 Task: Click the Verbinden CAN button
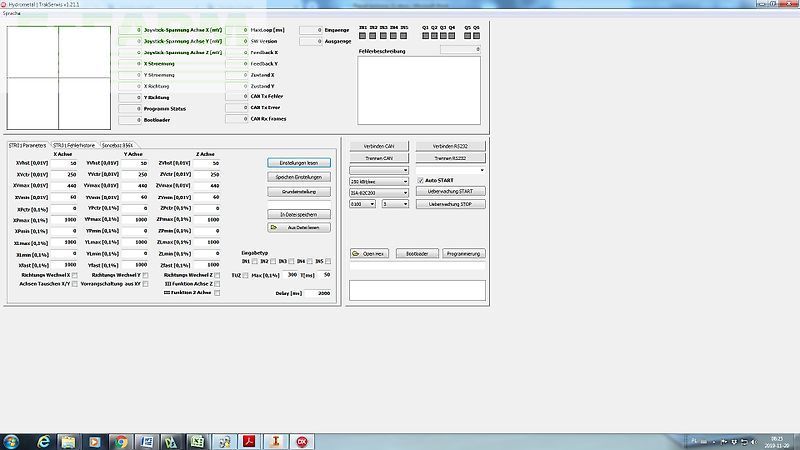point(379,146)
